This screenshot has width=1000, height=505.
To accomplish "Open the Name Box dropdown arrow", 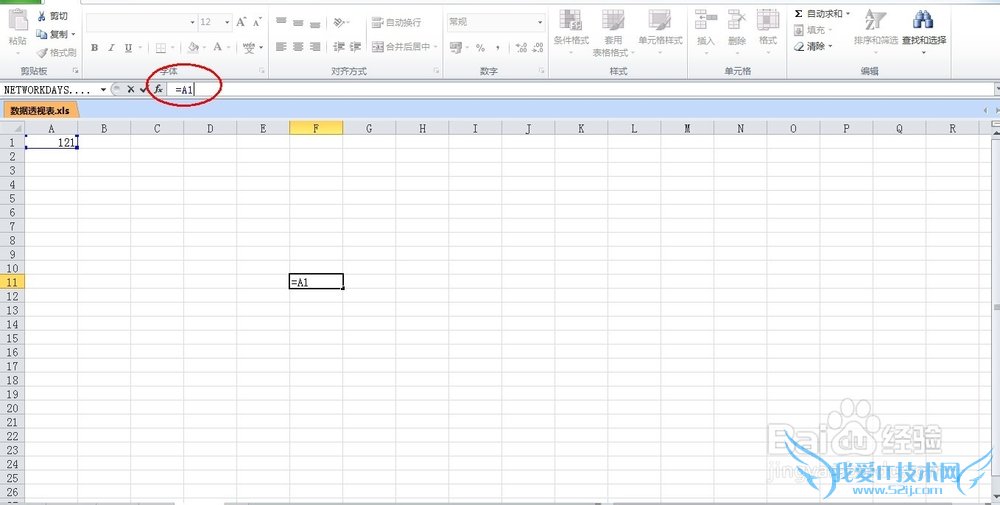I will coord(103,90).
